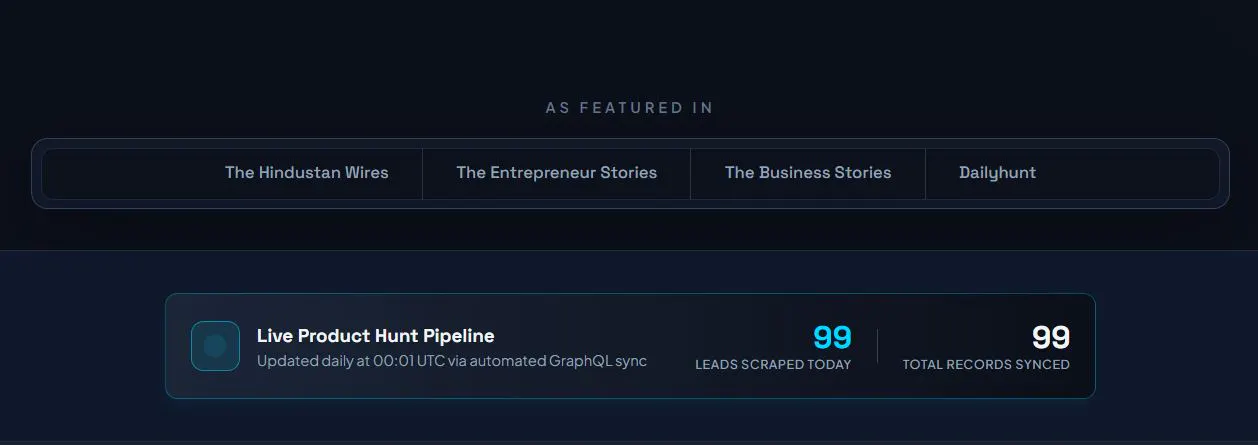
Task: Click the As Featured In heading
Action: coord(629,107)
